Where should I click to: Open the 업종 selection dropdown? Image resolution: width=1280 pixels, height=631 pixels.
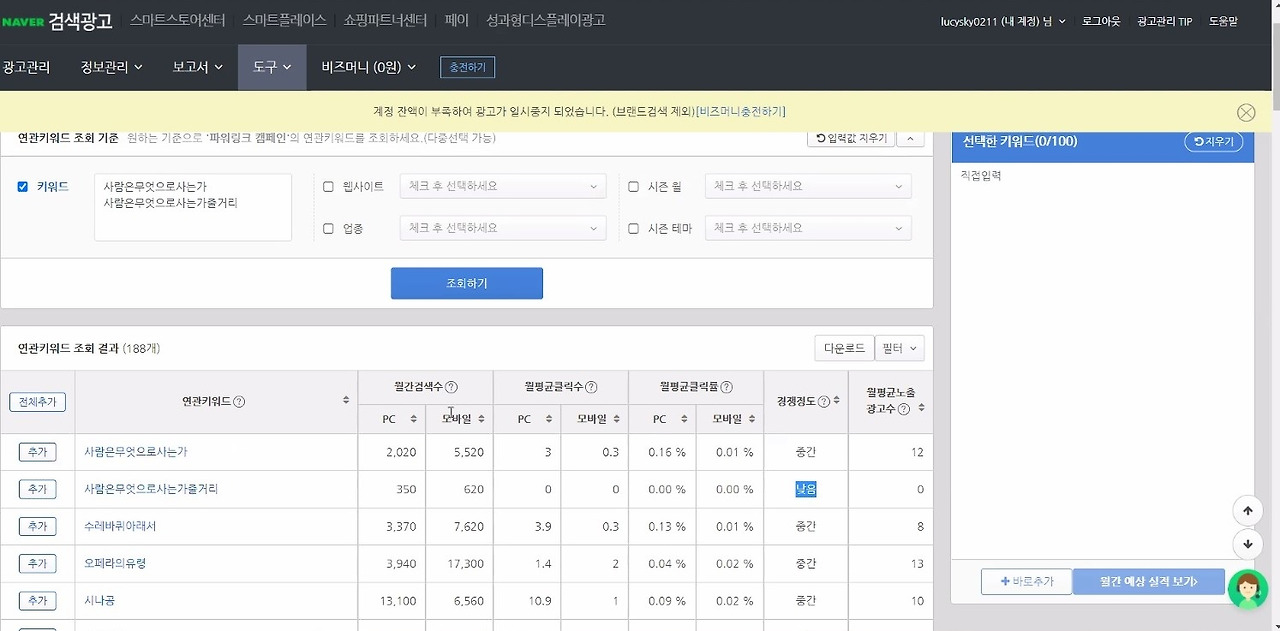pyautogui.click(x=502, y=227)
